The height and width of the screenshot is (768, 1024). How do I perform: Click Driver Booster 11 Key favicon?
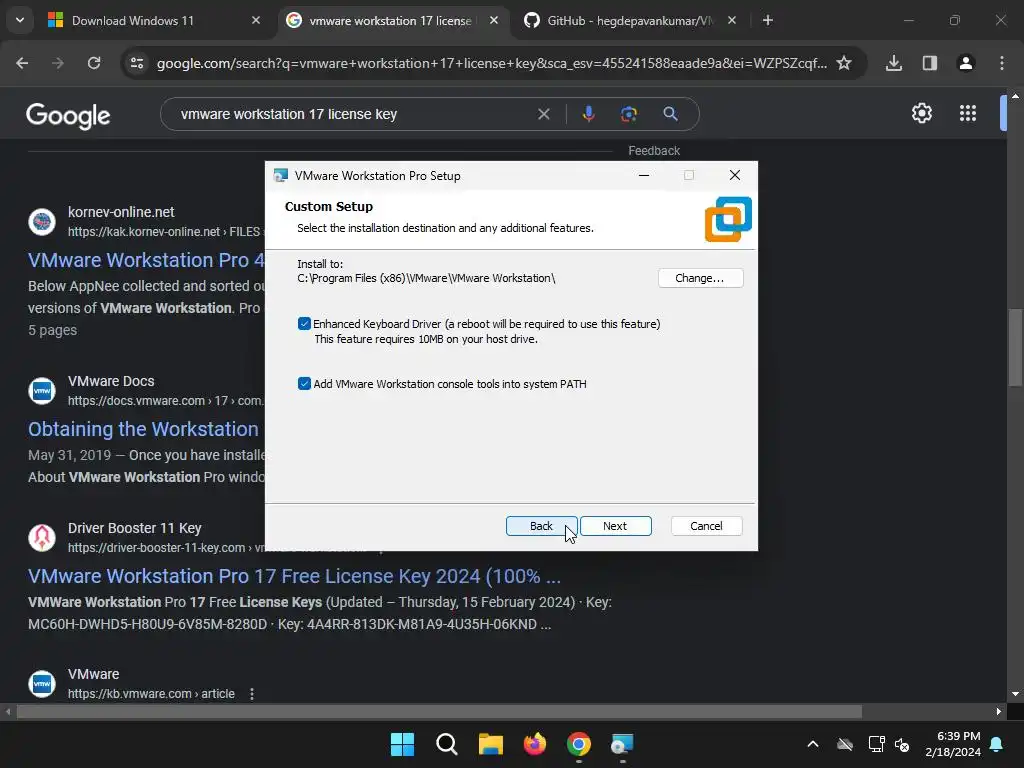tap(42, 537)
